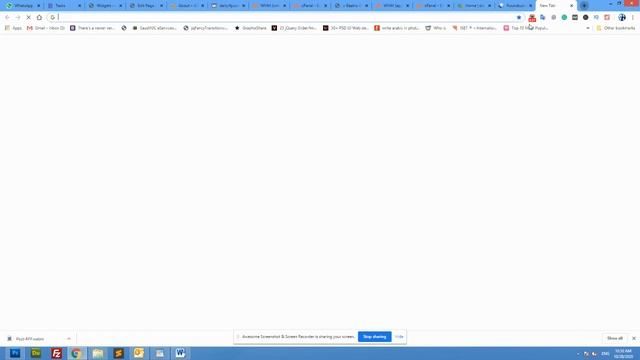
Task: Switch to the Teams tab
Action: pos(64,6)
